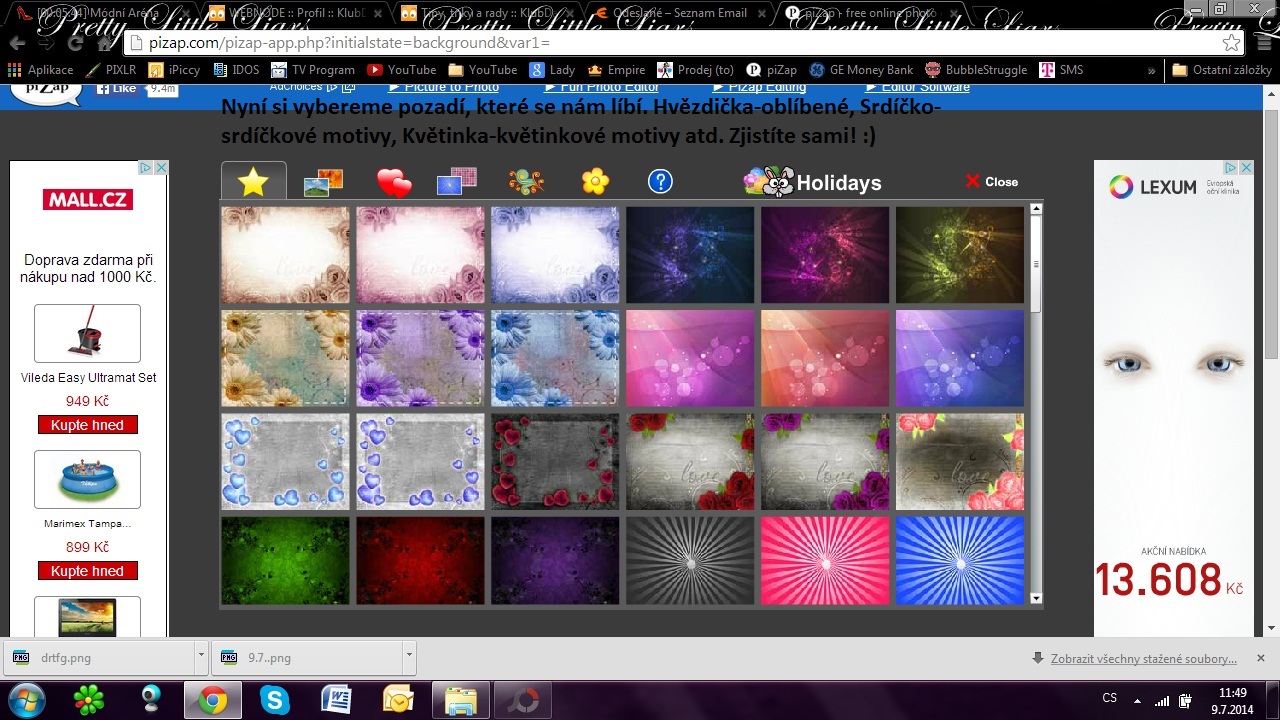Click the down arrow of background list scrollbar
This screenshot has height=720, width=1280.
tap(1036, 598)
